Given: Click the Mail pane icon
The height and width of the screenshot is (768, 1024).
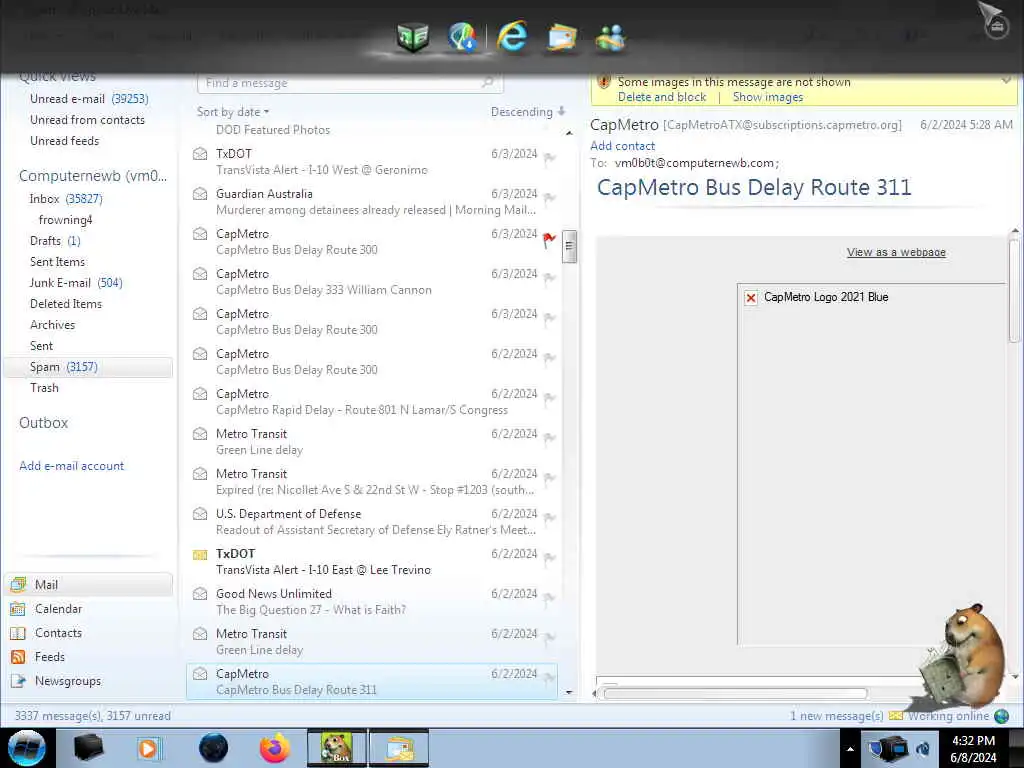Looking at the screenshot, I should [x=18, y=584].
